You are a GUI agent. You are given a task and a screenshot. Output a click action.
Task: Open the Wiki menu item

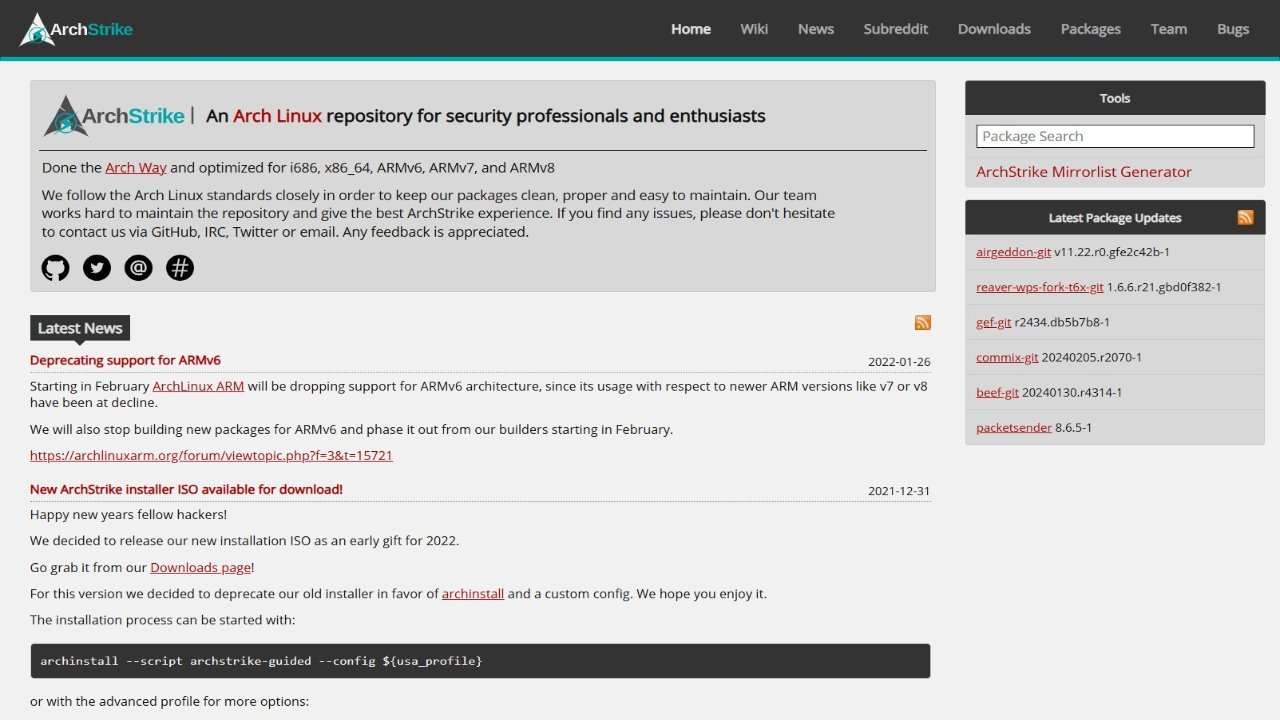[x=754, y=29]
